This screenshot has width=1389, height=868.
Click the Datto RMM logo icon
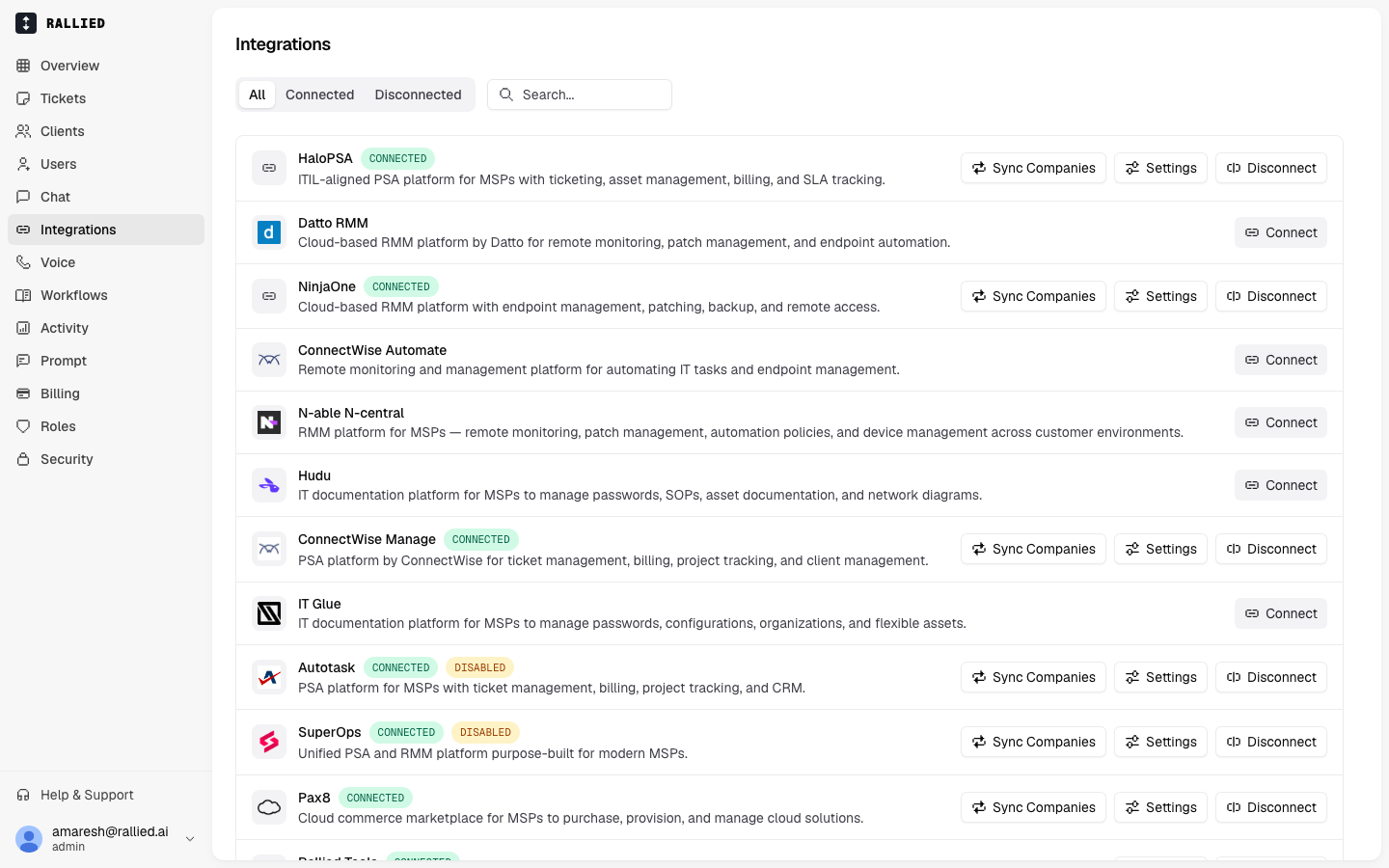click(x=269, y=232)
